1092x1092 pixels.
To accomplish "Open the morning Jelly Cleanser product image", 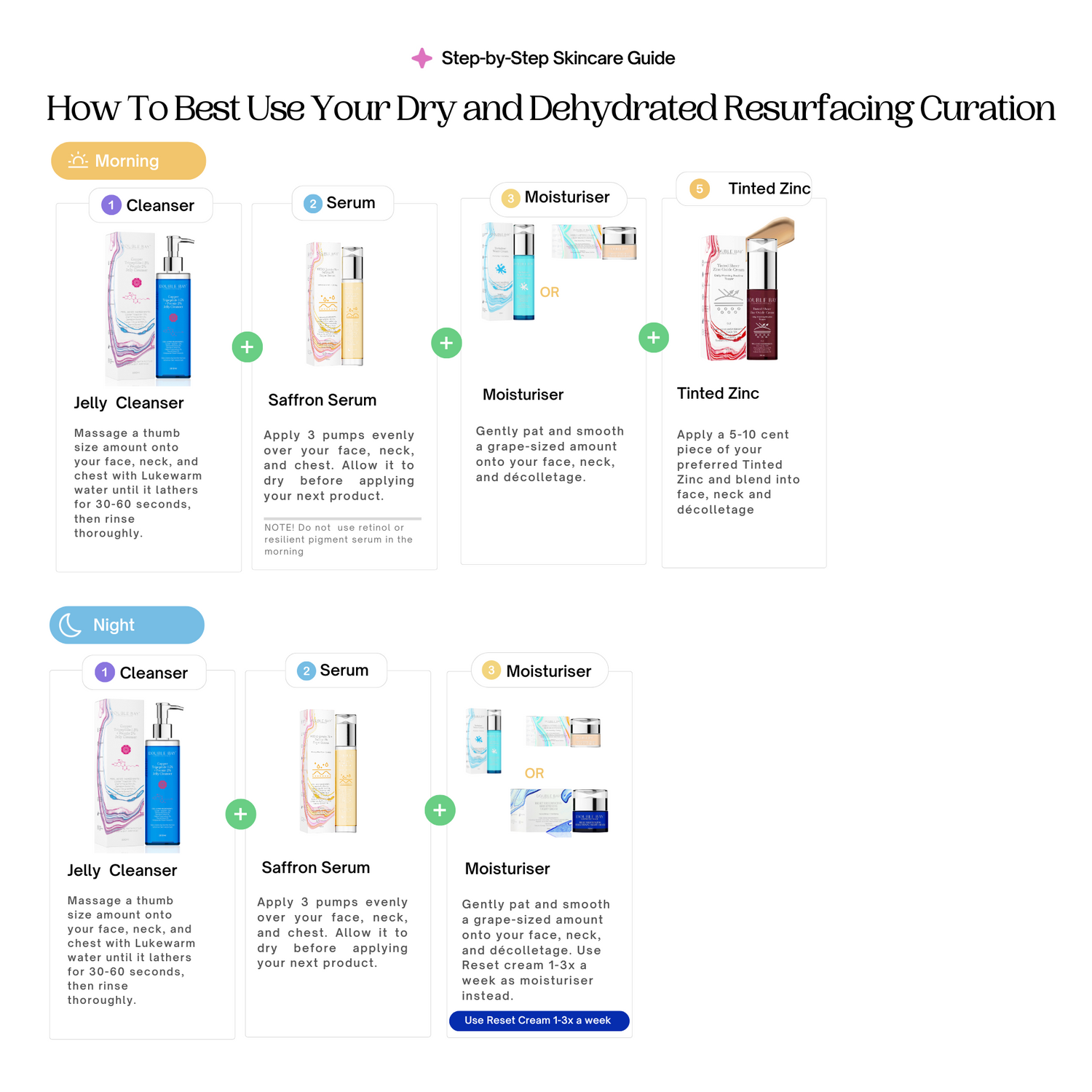I will 150,307.
